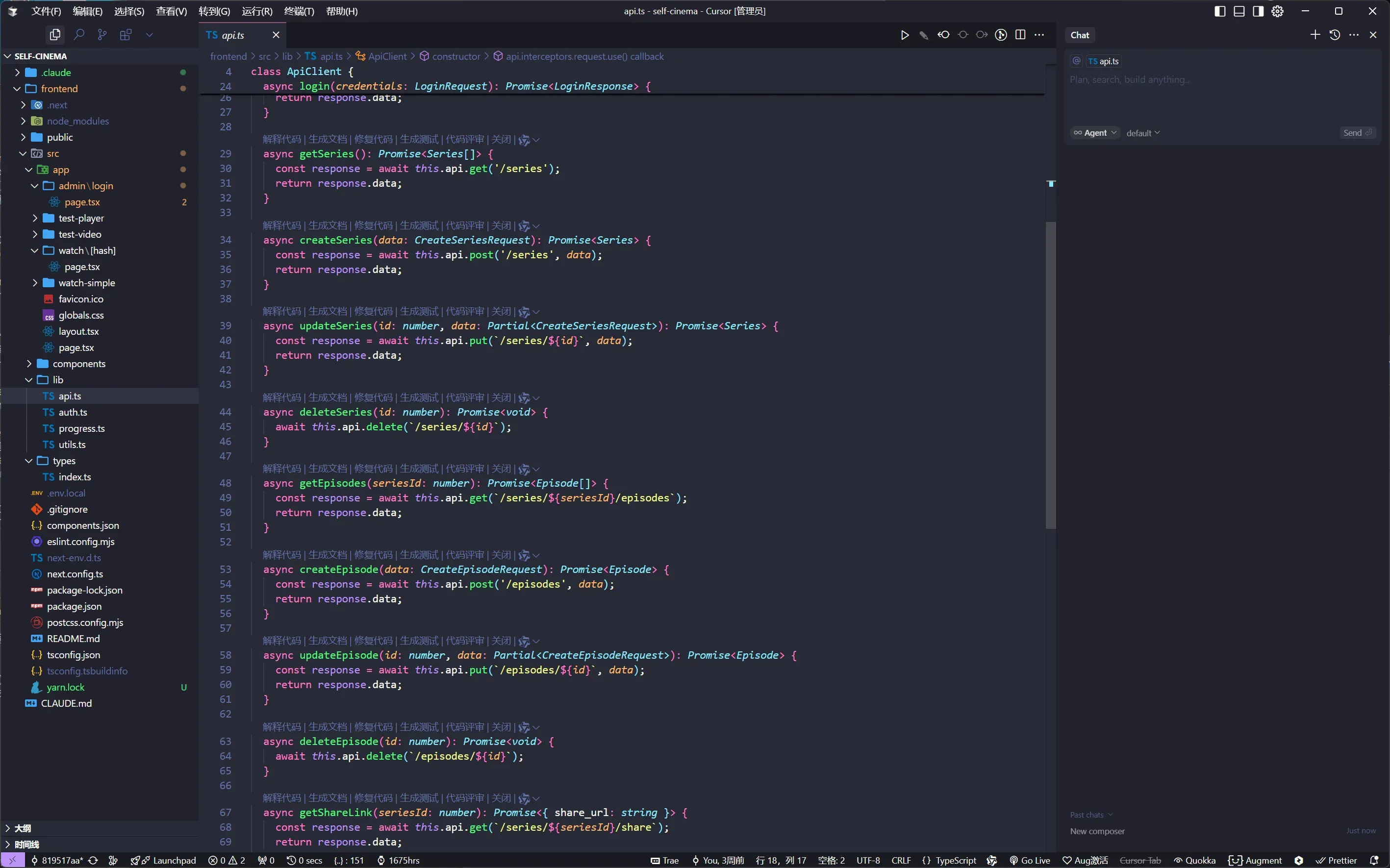Toggle the bottom panel layout icon
Image resolution: width=1390 pixels, height=868 pixels.
[1239, 11]
